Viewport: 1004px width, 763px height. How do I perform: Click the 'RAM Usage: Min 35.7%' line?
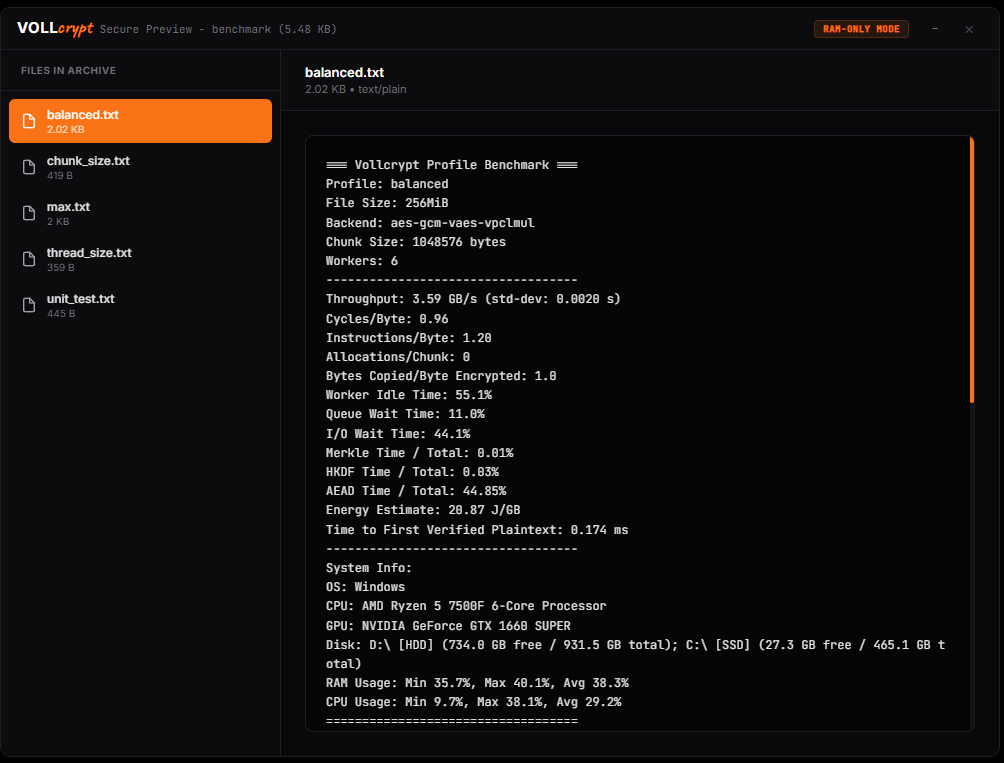477,683
